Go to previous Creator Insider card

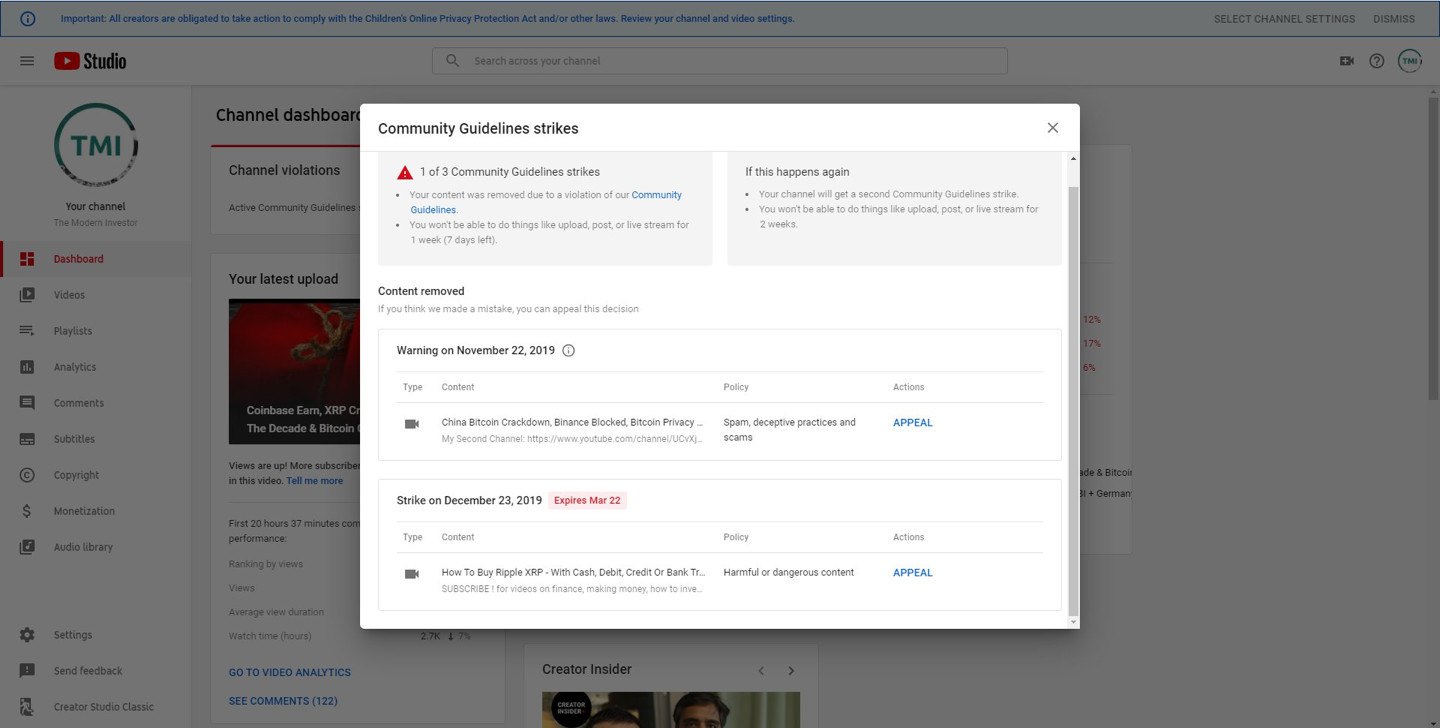[x=761, y=671]
